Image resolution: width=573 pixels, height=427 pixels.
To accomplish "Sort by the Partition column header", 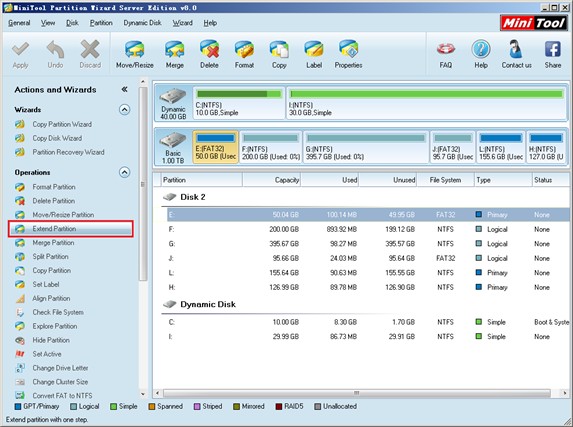I will pos(201,180).
